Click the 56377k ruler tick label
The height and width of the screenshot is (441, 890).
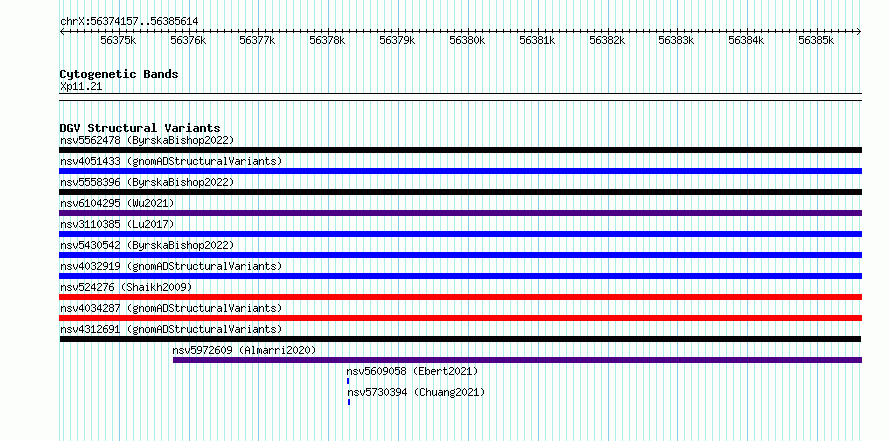click(257, 40)
